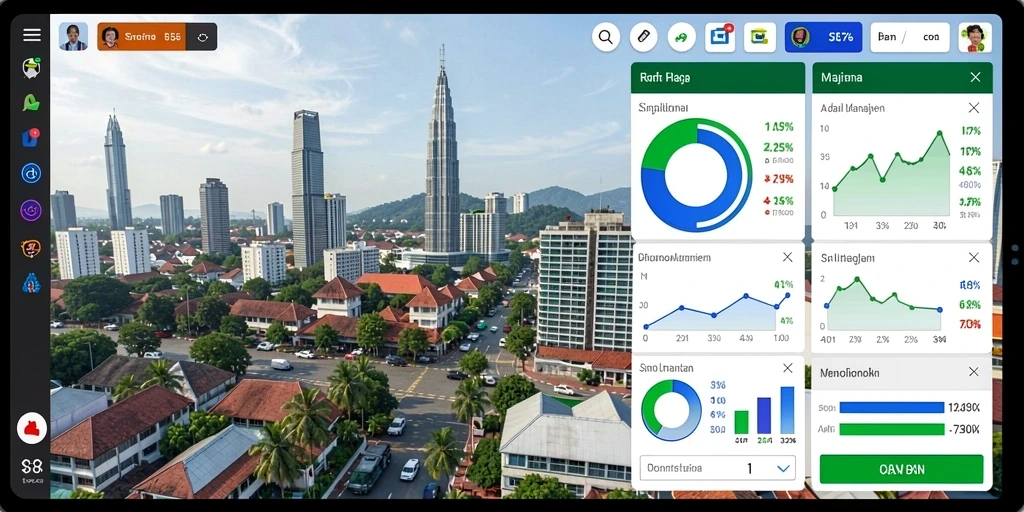Viewport: 1024px width, 512px height.
Task: Click the red icon in white circle
Action: (x=31, y=428)
